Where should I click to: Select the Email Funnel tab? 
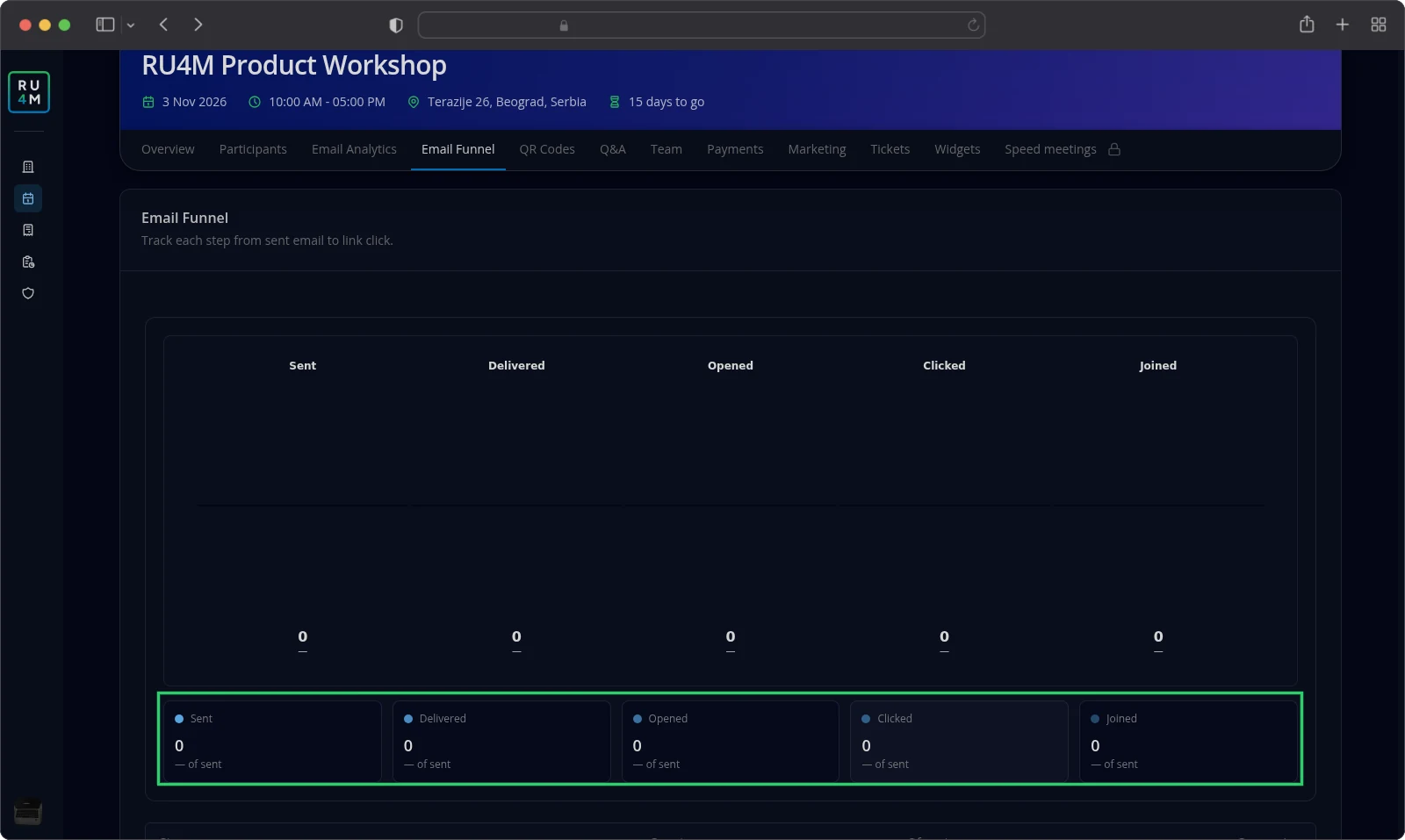458,149
